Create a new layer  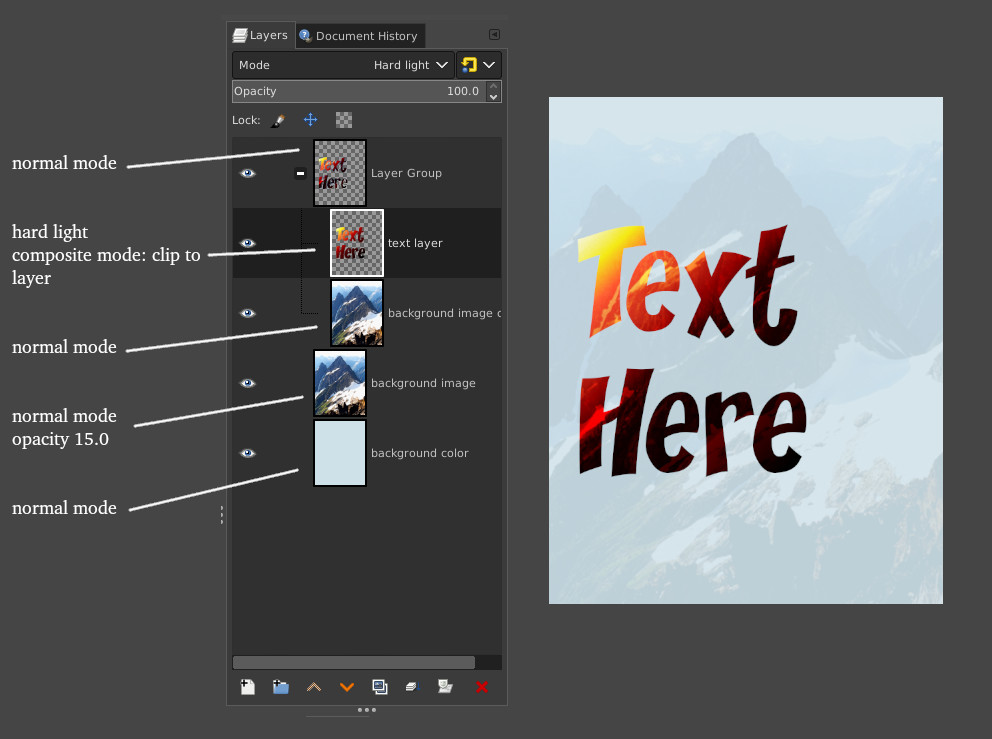click(x=247, y=687)
